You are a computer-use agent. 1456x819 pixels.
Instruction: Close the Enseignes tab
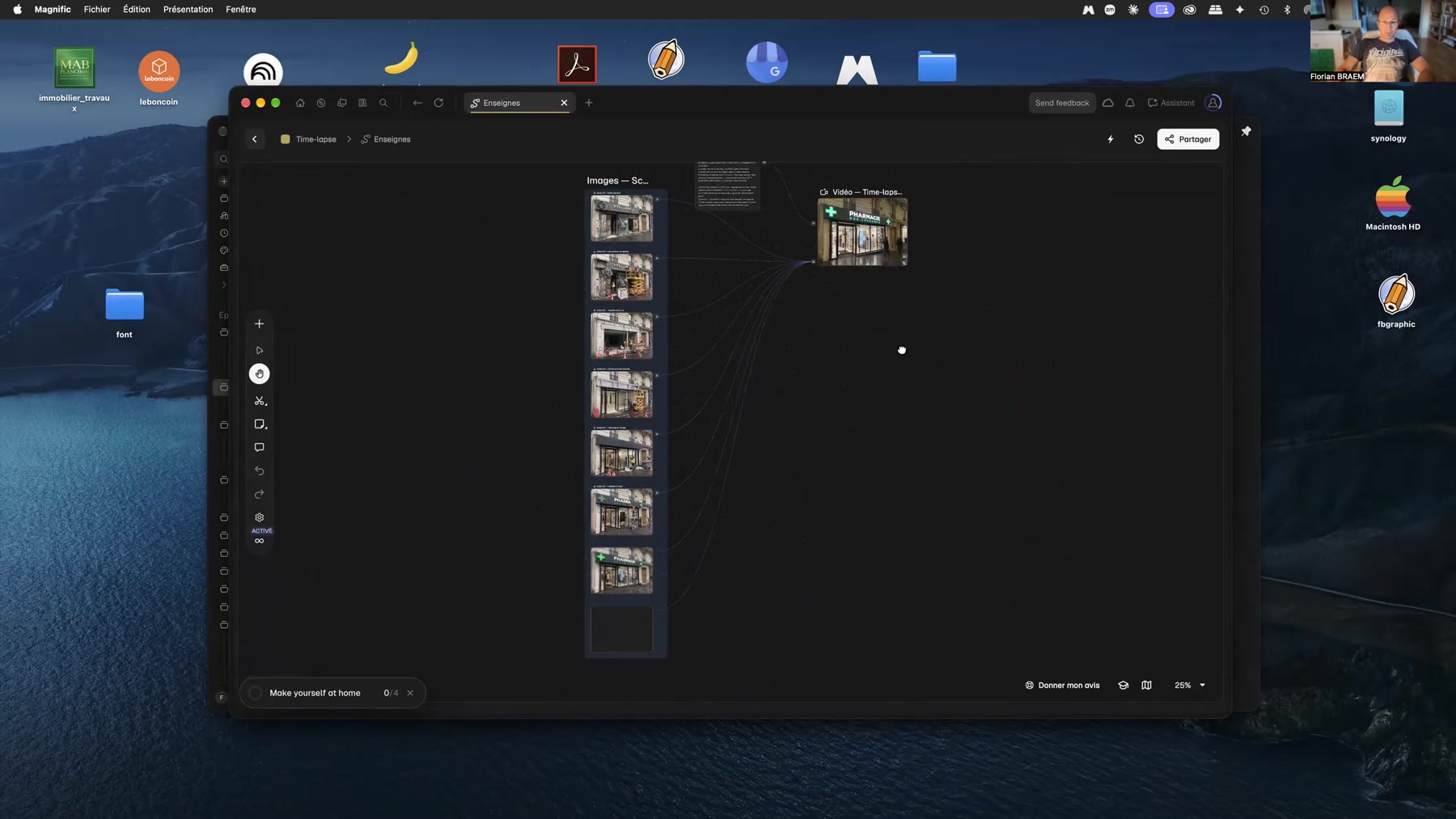565,103
